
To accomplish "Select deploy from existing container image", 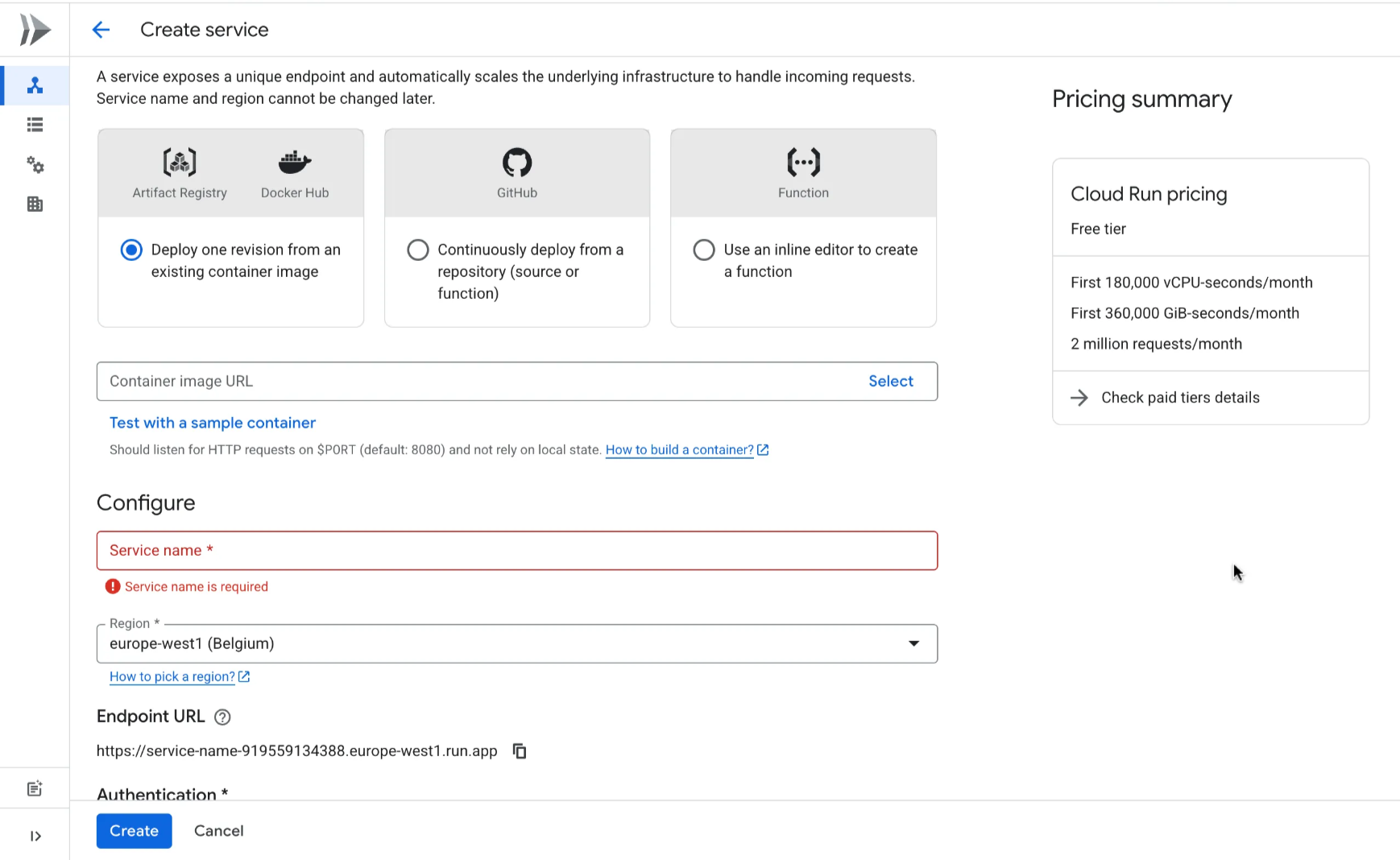I will pos(131,250).
